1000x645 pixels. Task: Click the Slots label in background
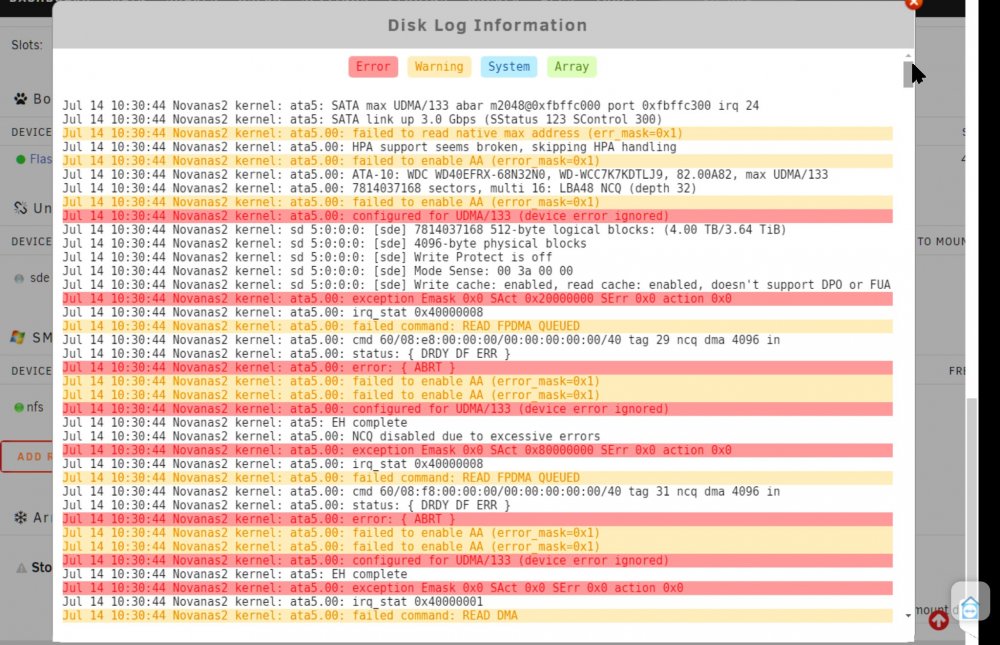point(27,45)
